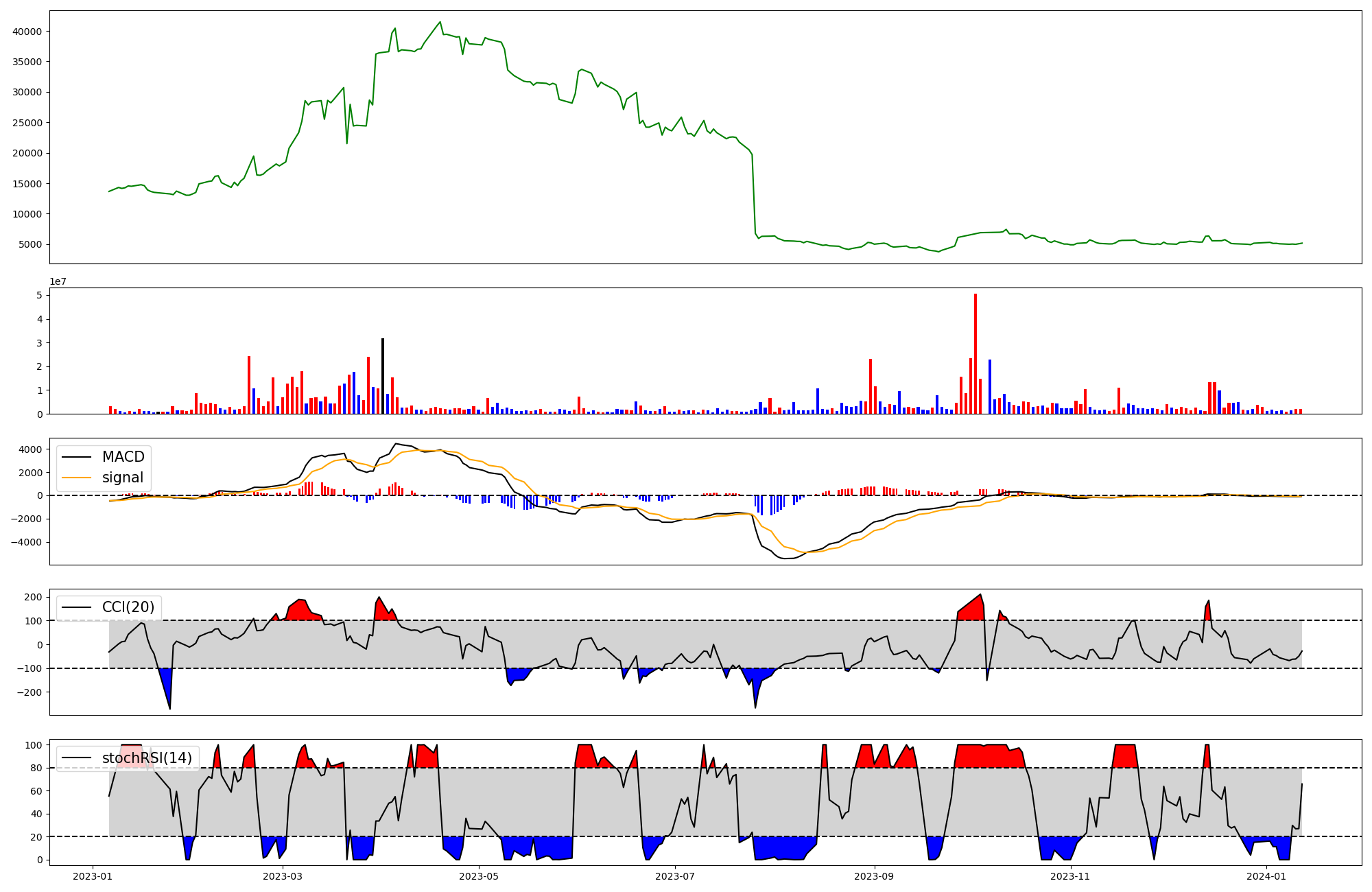The height and width of the screenshot is (892, 1372).
Task: Click the 2023-01 x-axis date label
Action: (92, 876)
